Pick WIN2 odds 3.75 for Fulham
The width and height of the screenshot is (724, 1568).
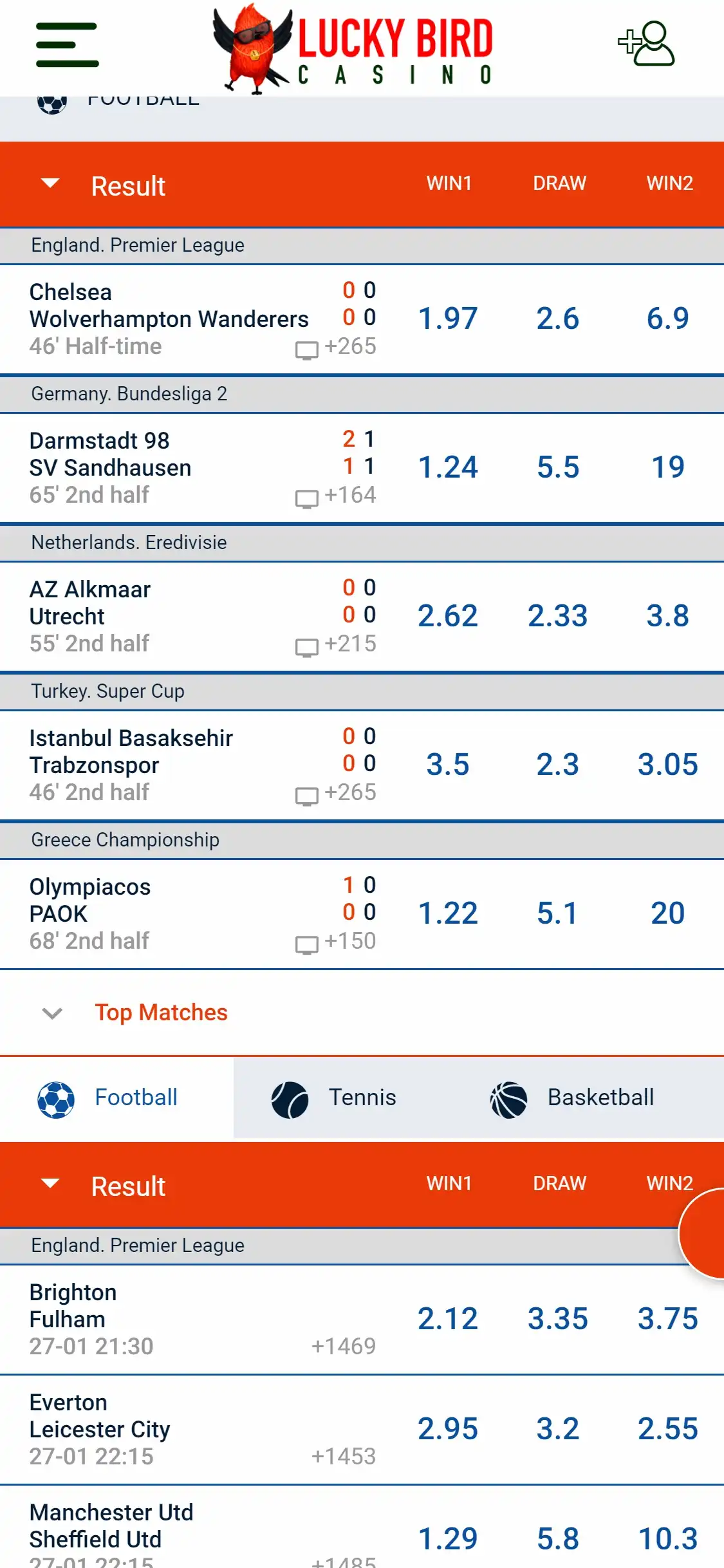tap(667, 1319)
